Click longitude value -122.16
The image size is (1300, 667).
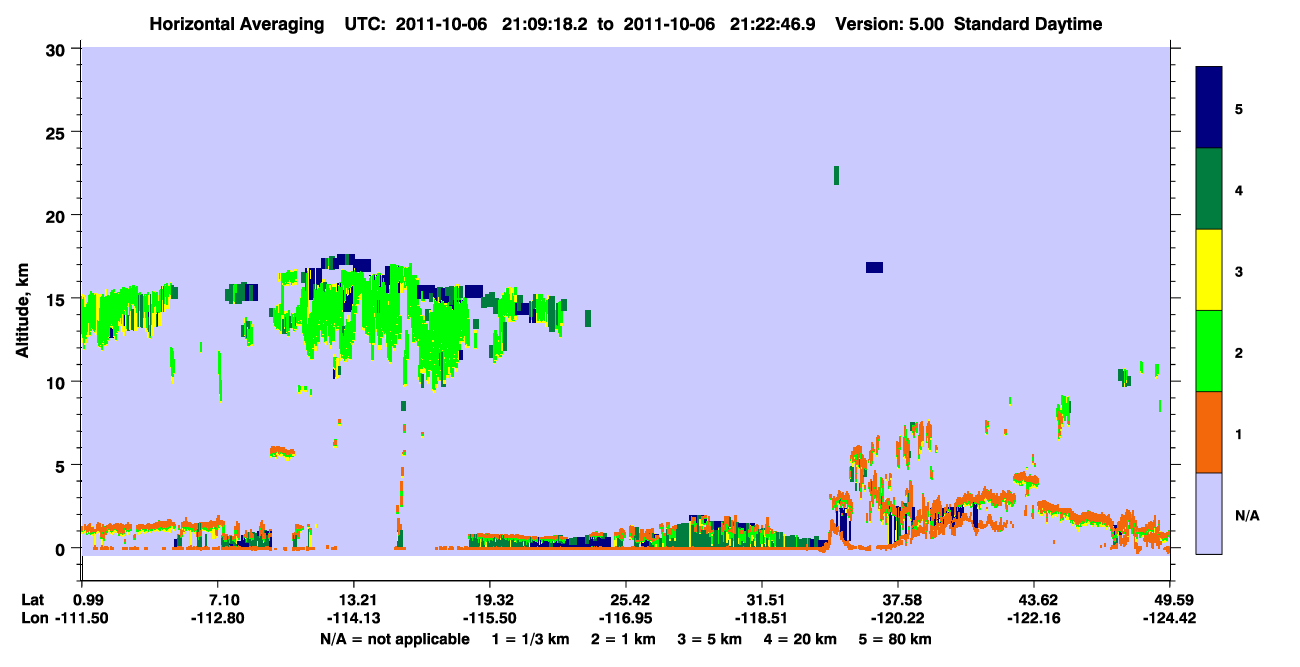1034,618
